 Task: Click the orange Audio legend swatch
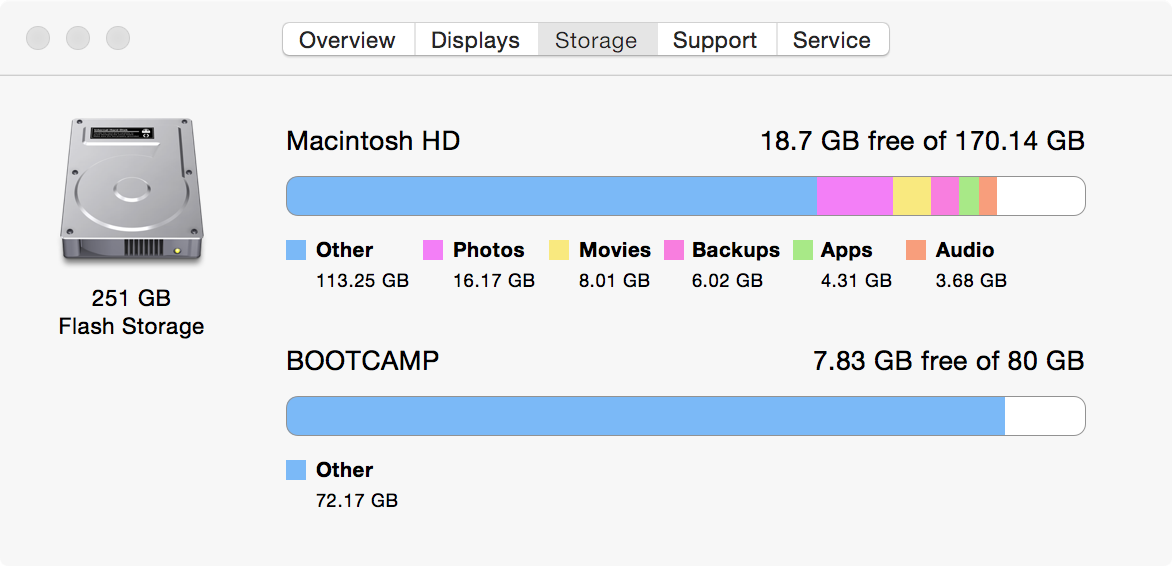916,250
